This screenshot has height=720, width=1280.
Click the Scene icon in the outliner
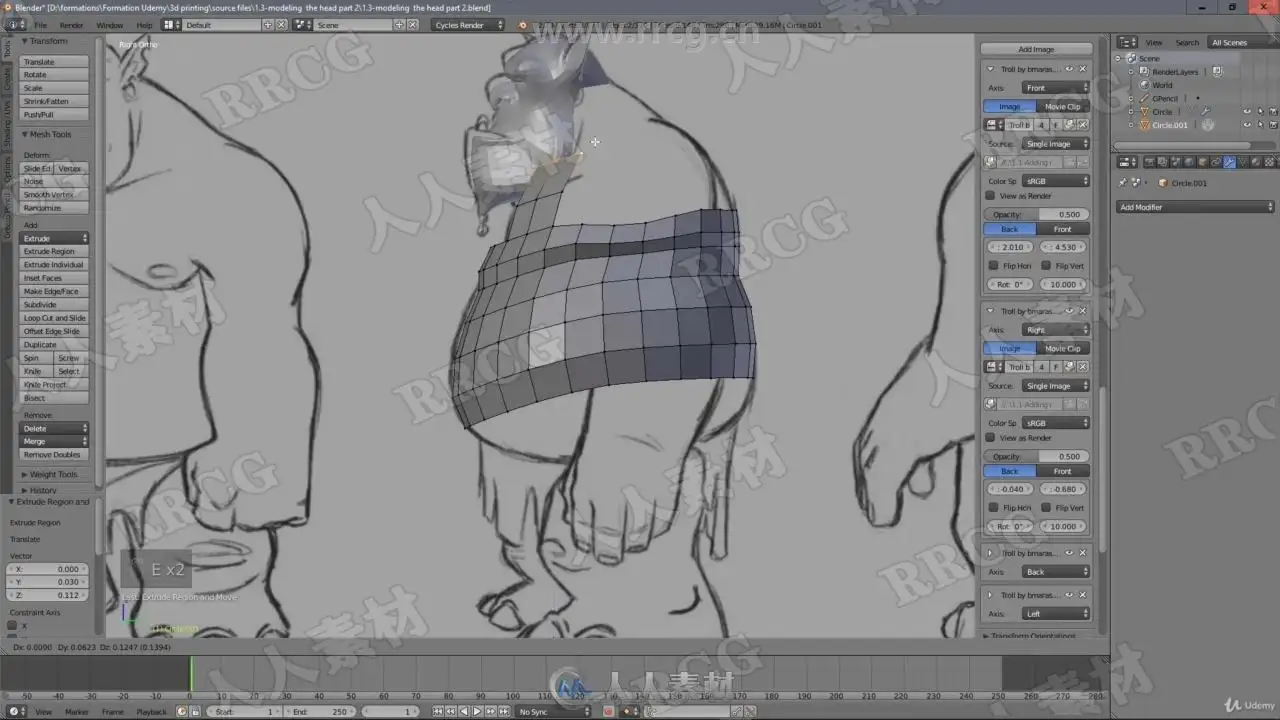point(1131,58)
